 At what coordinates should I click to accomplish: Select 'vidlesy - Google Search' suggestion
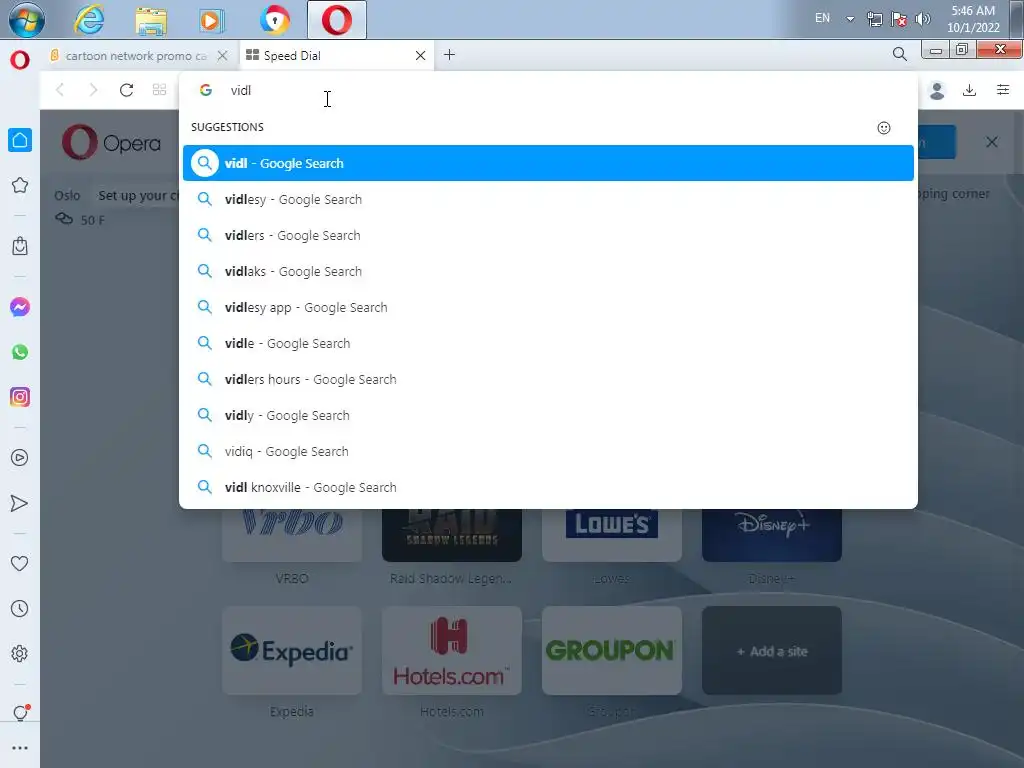pos(548,199)
